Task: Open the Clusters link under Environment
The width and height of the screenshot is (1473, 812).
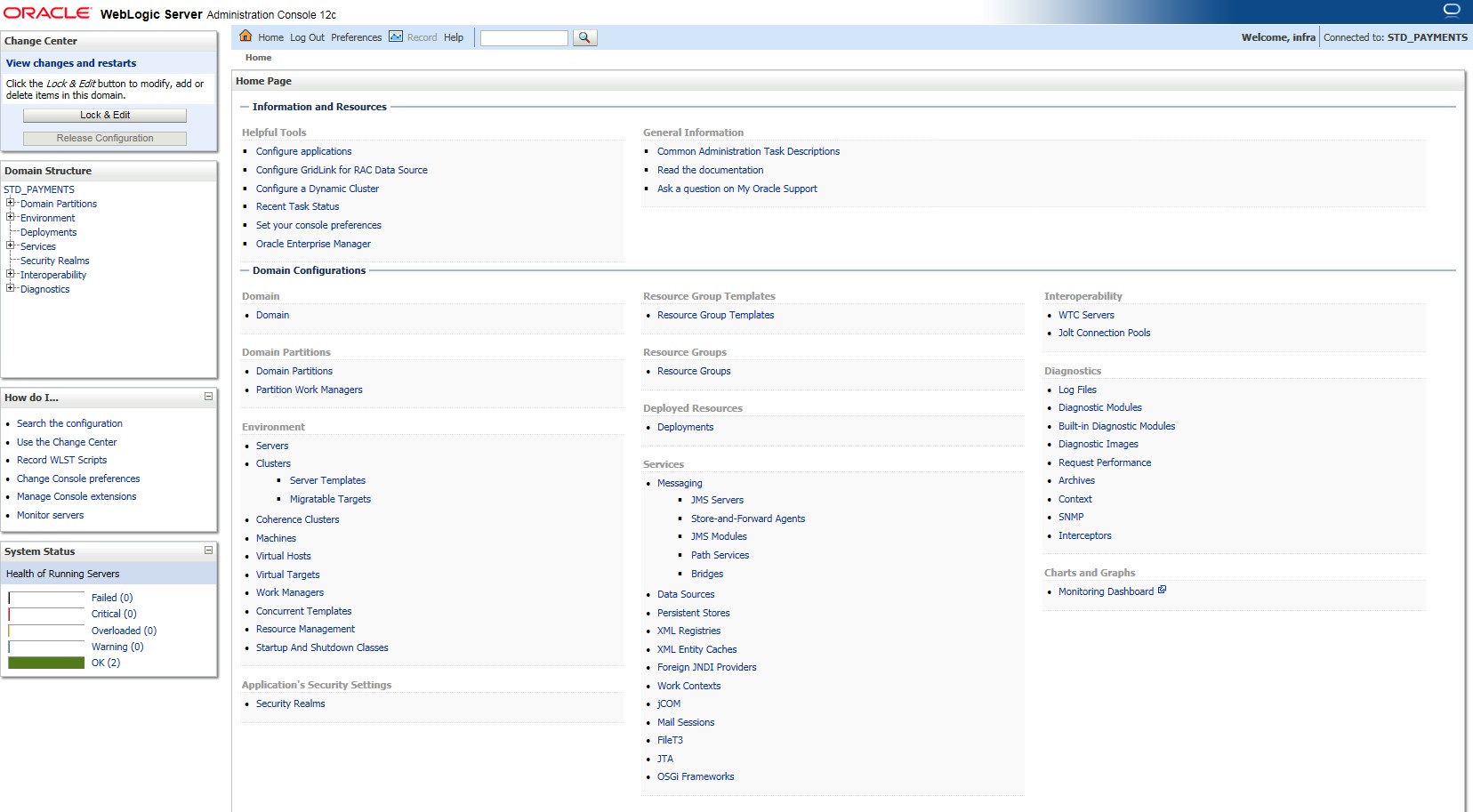Action: [273, 463]
